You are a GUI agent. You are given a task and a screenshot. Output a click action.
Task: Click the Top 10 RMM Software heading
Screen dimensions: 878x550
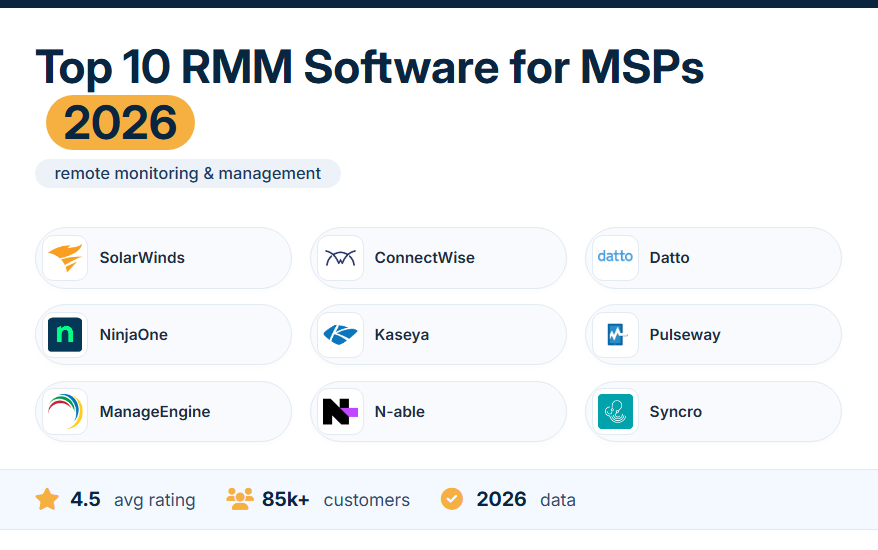tap(370, 67)
